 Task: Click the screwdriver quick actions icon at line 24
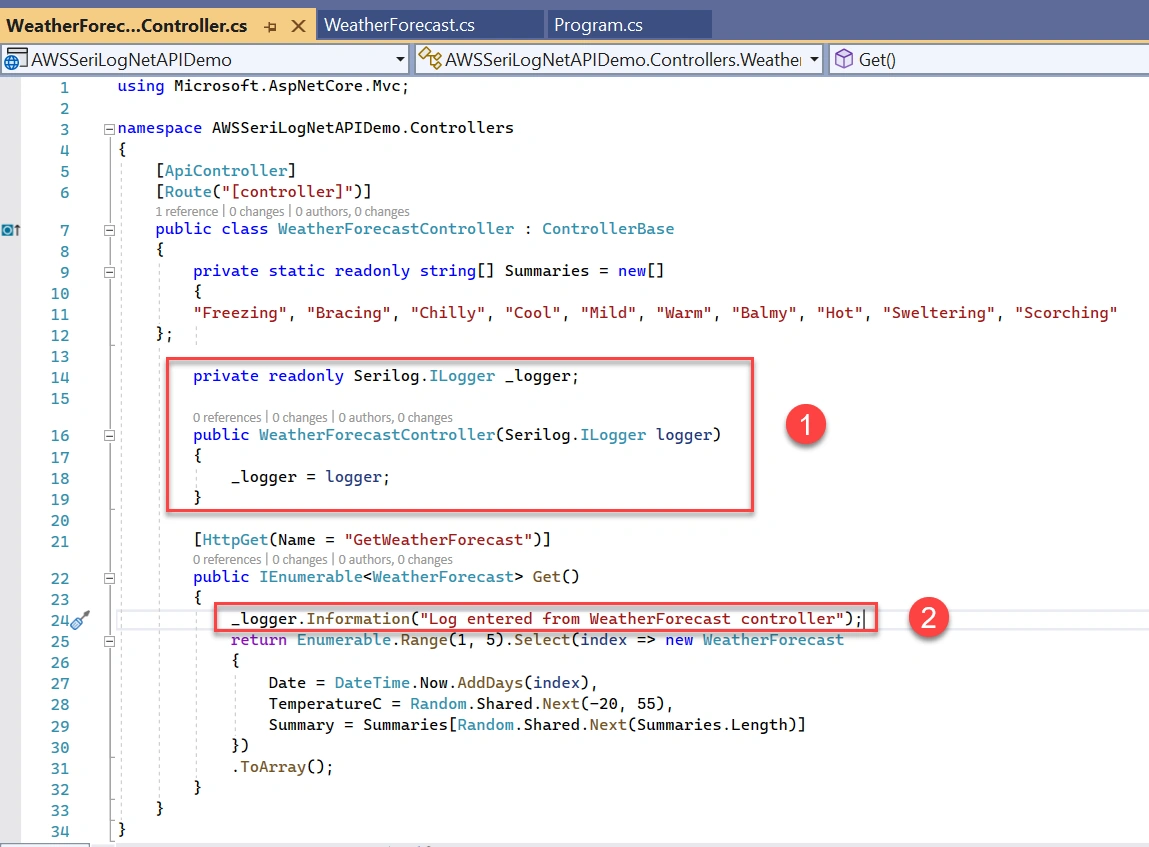80,620
